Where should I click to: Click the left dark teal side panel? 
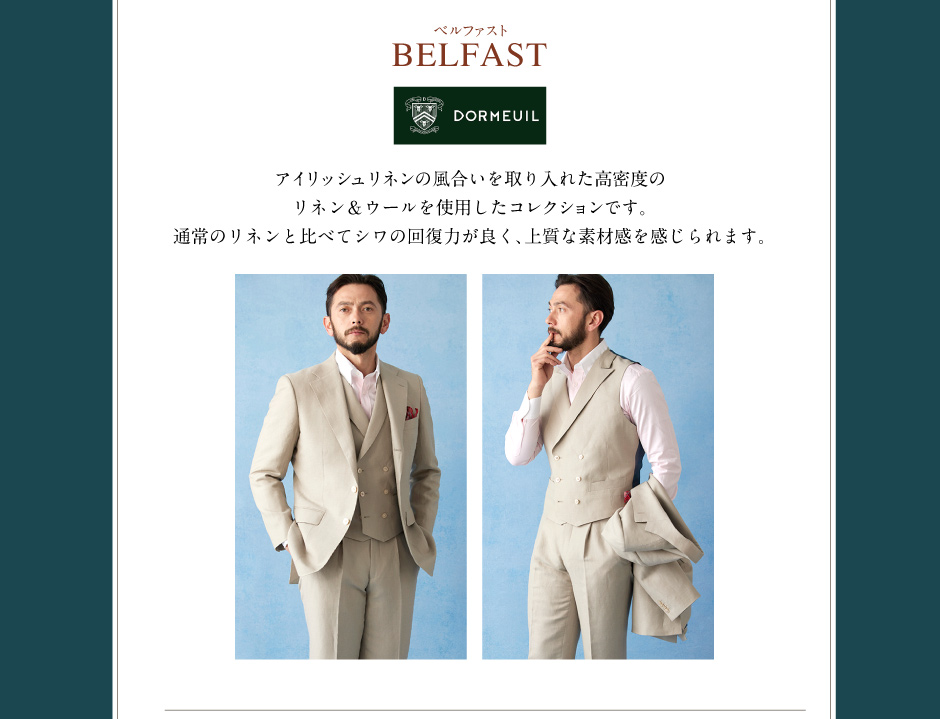[x=56, y=359]
